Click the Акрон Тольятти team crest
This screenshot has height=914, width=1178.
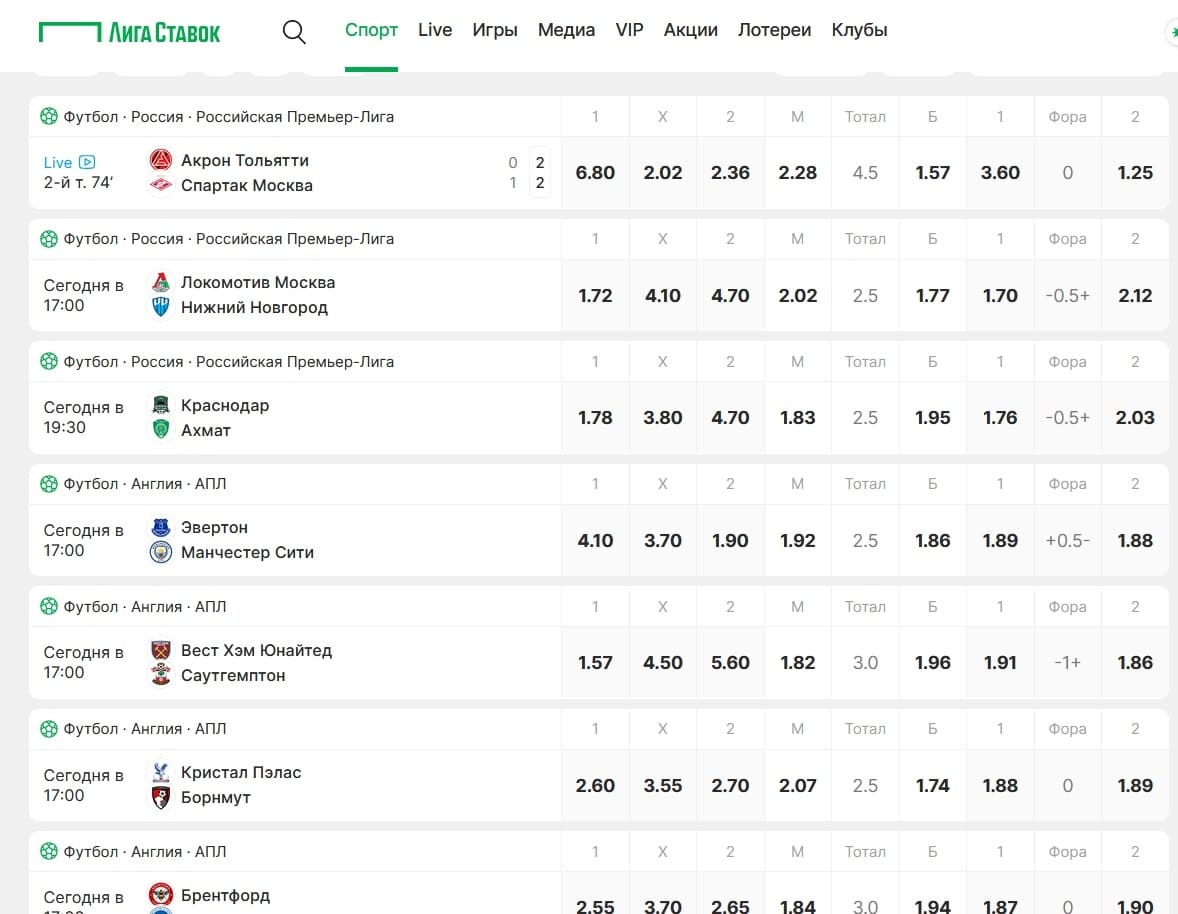(x=161, y=160)
